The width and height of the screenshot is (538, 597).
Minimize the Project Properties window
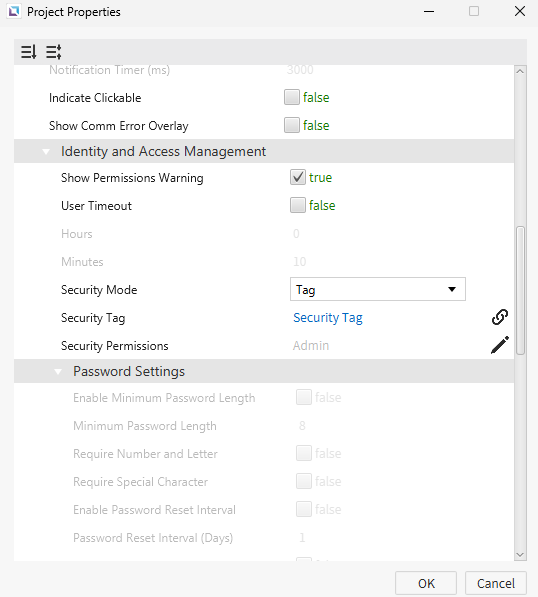click(x=429, y=11)
